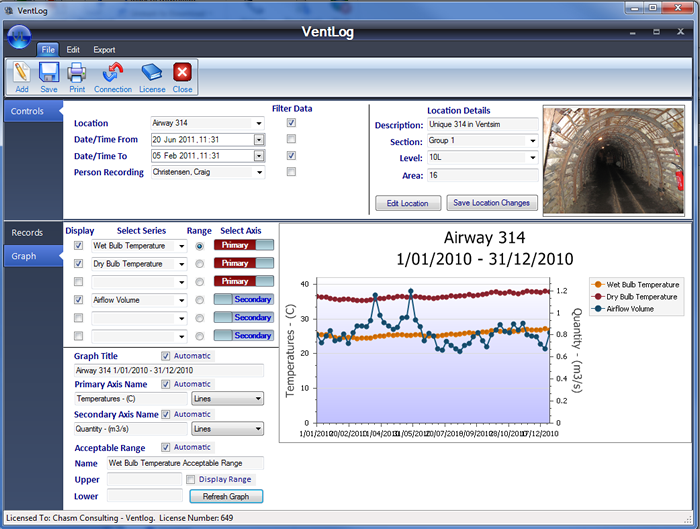This screenshot has height=529, width=700.
Task: Expand the Section dropdown showing Group 1
Action: (x=533, y=141)
